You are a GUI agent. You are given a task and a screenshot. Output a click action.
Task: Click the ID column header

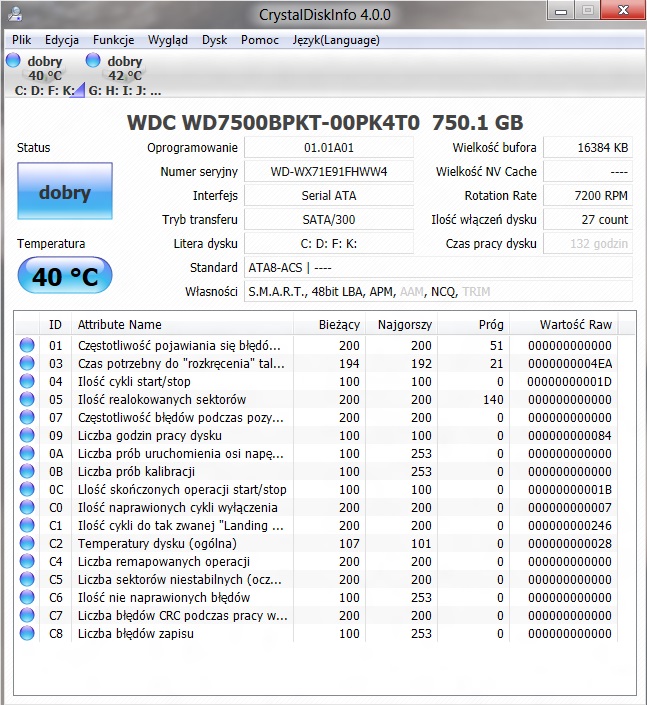click(55, 324)
